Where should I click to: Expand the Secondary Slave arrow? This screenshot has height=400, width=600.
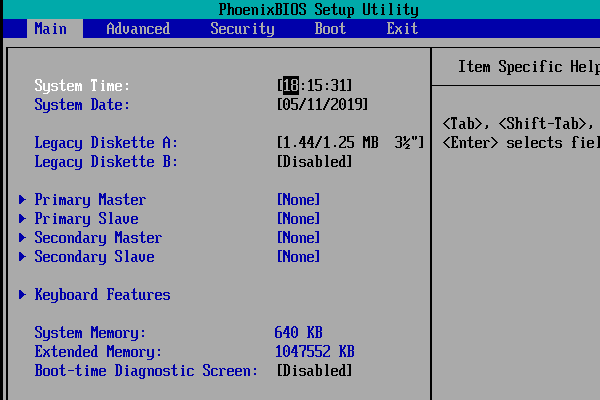23,256
